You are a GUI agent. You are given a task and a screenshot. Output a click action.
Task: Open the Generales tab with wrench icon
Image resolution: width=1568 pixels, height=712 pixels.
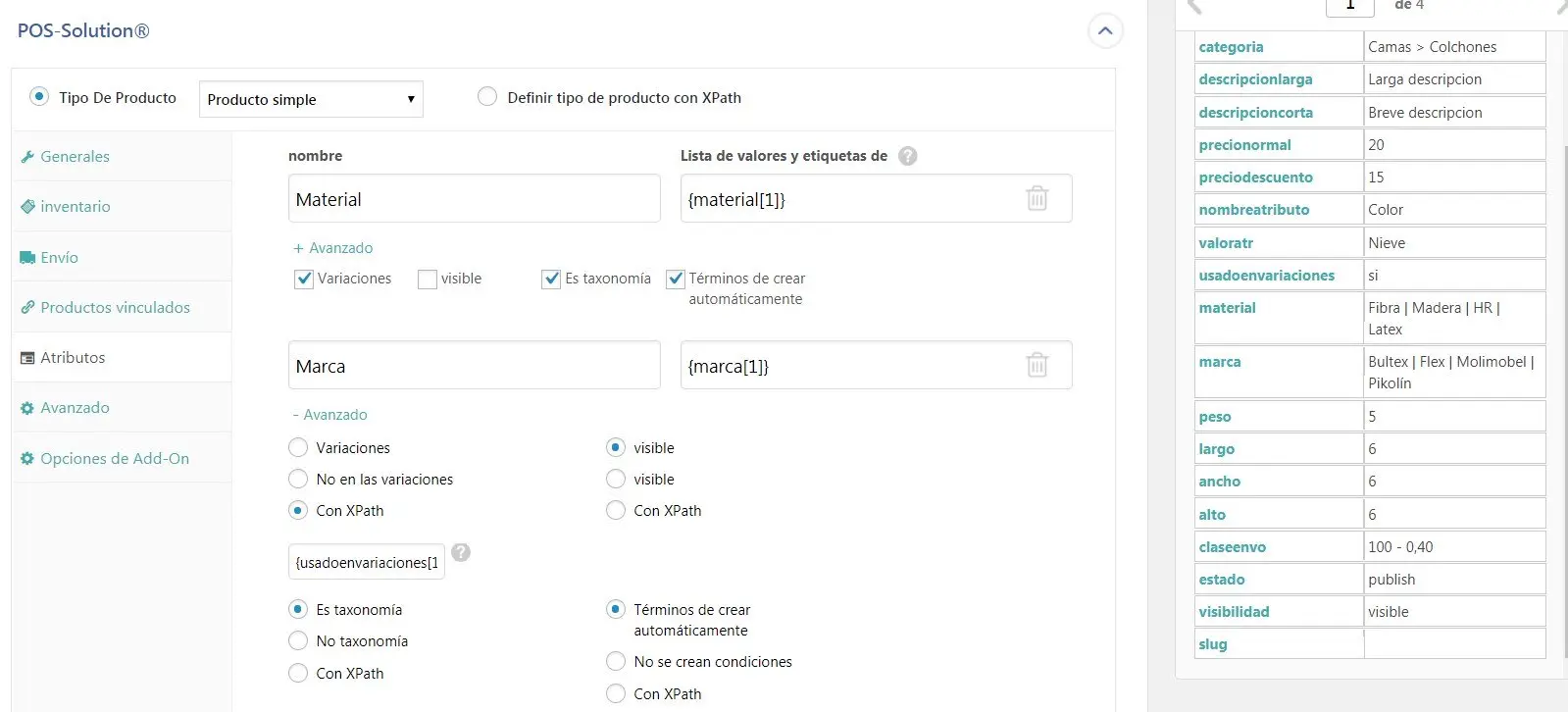pos(75,157)
